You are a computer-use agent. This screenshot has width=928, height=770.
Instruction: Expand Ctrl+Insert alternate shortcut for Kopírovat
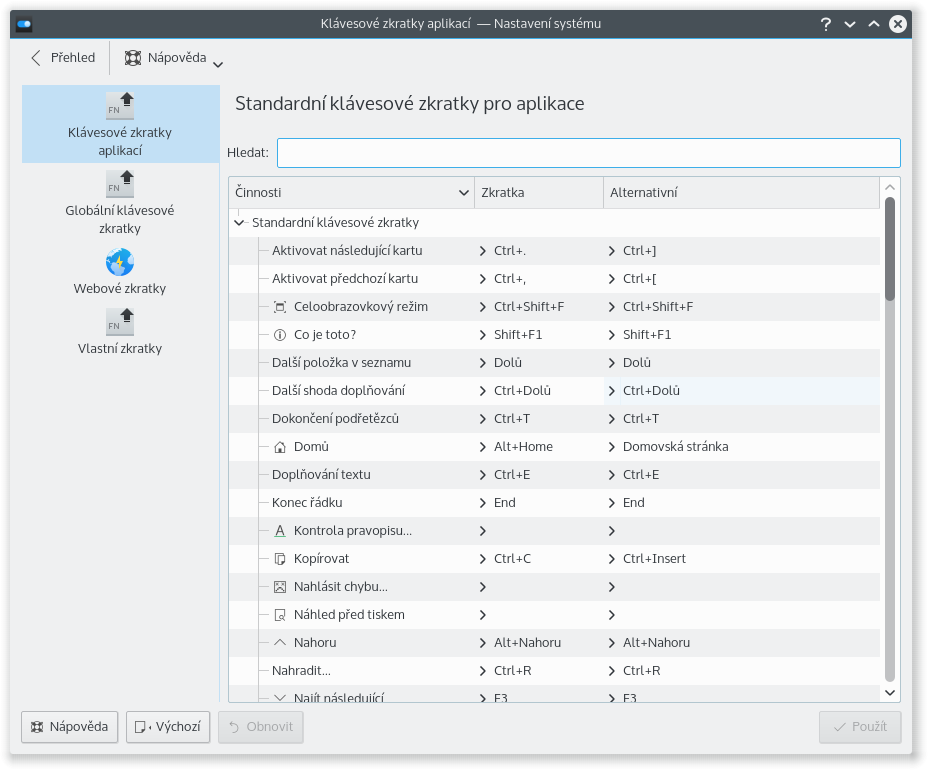tap(612, 559)
